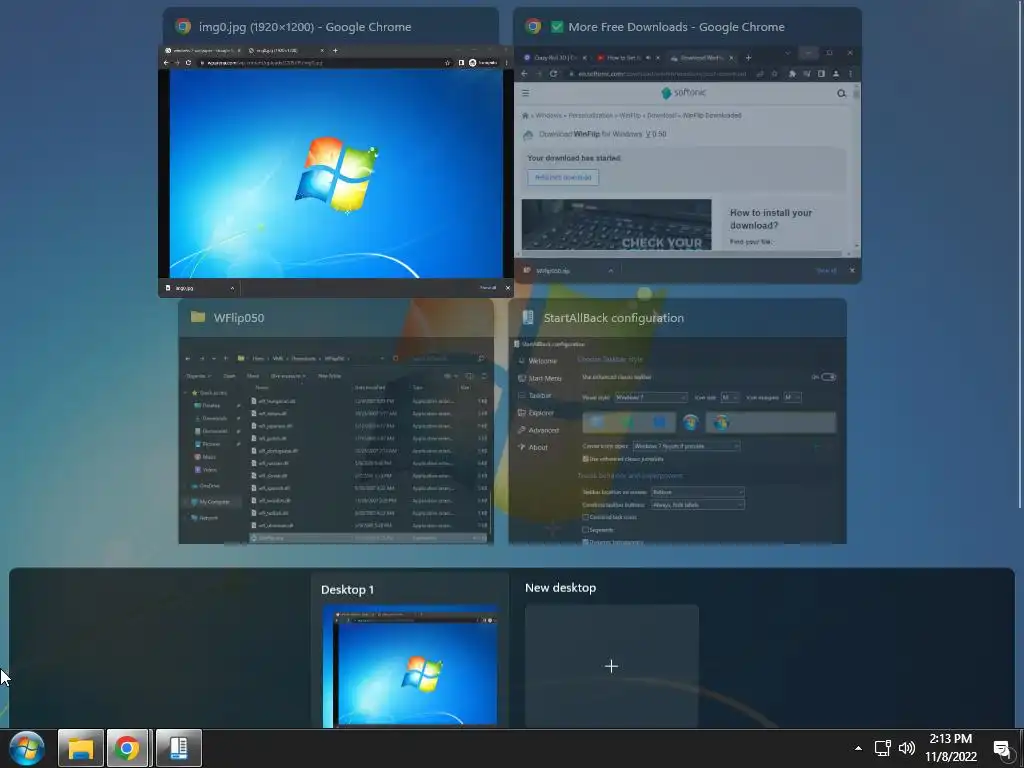Click the extensions puzzle icon in Softonic preview
Viewport: 1024px width, 768px height.
[792, 74]
